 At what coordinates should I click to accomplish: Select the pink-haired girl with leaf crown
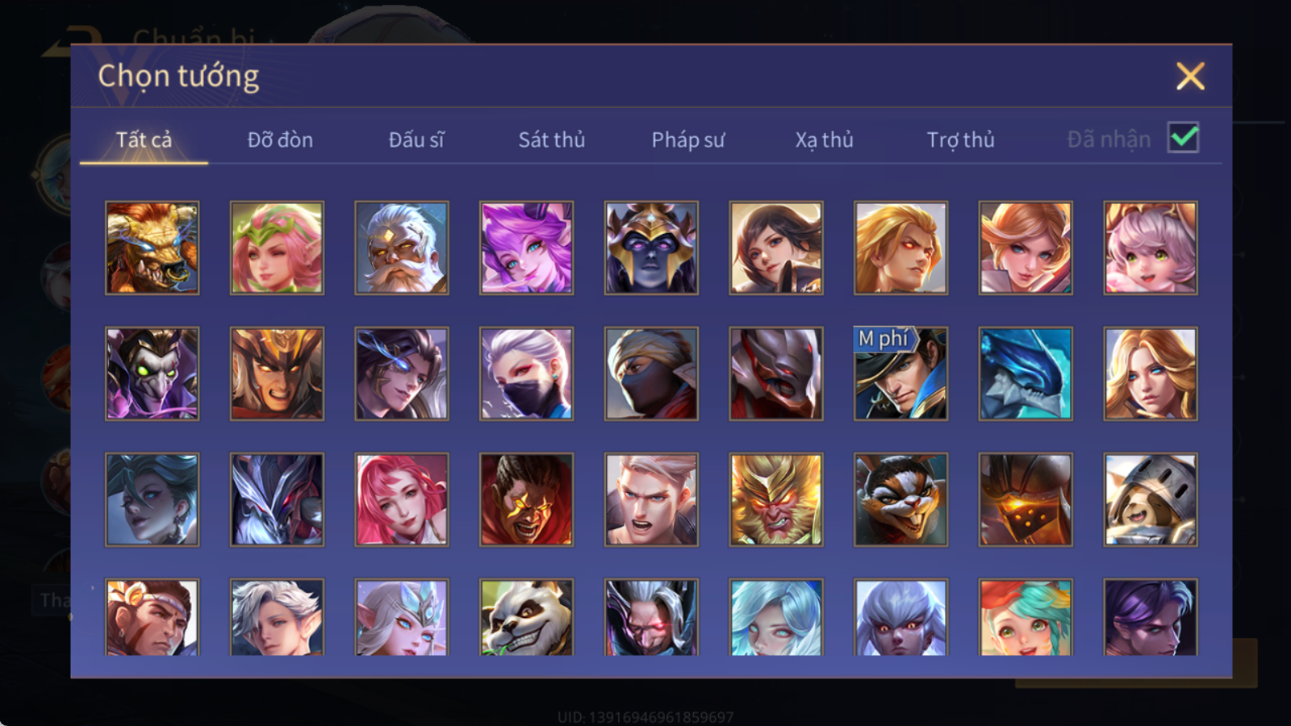click(x=277, y=248)
